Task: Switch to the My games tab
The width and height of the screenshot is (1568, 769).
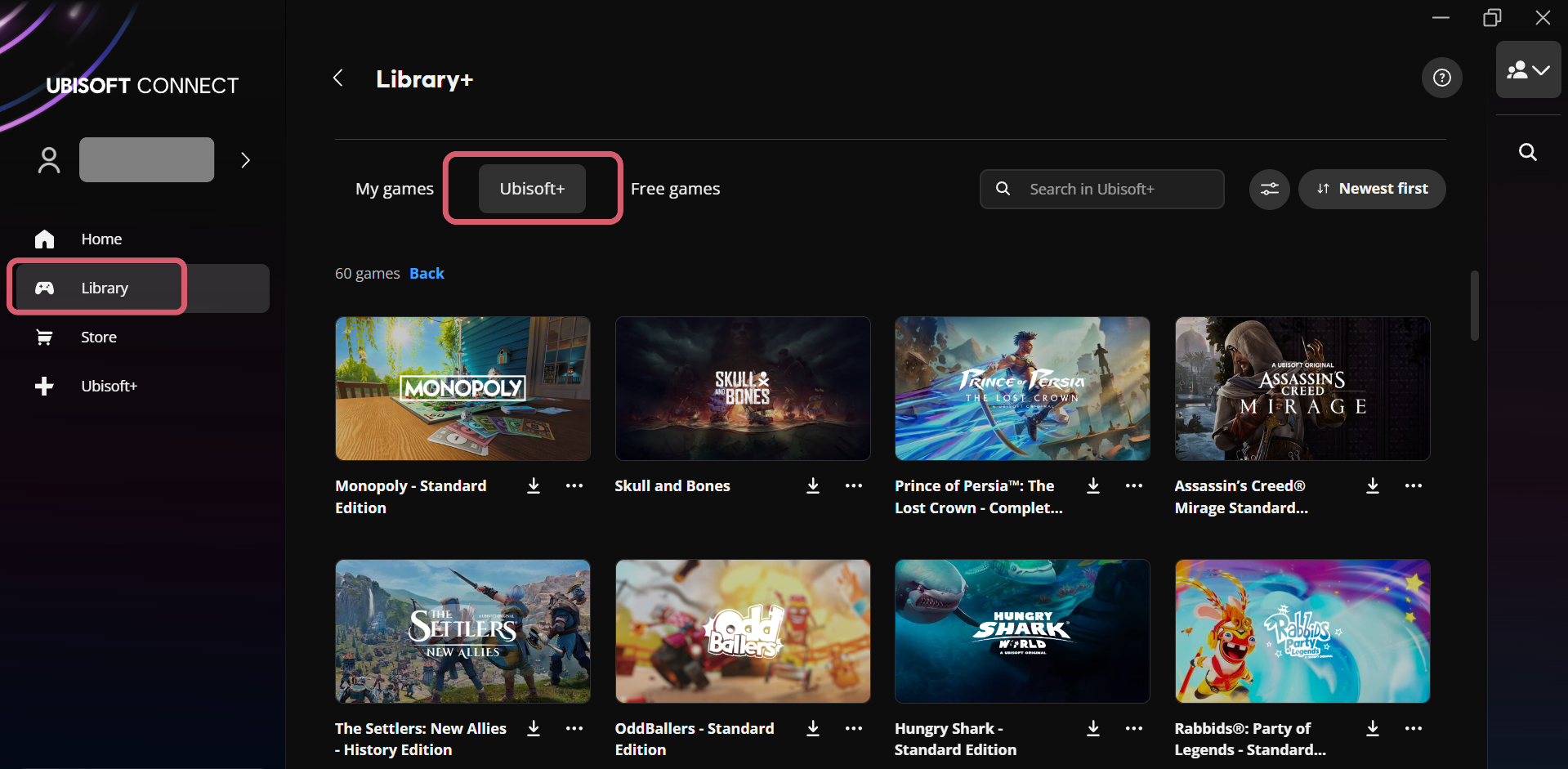Action: pos(395,189)
